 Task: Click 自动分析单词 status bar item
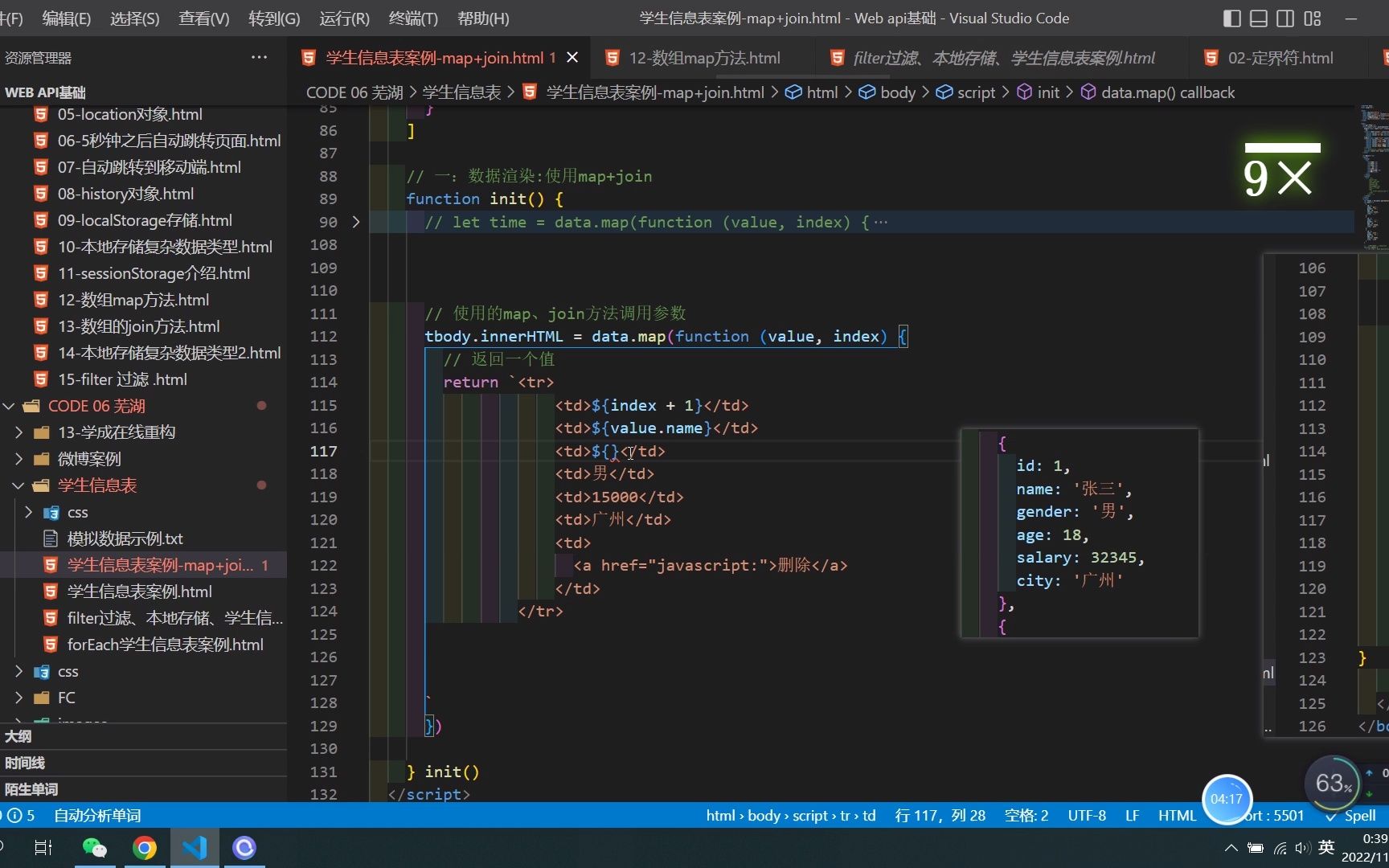coord(97,815)
